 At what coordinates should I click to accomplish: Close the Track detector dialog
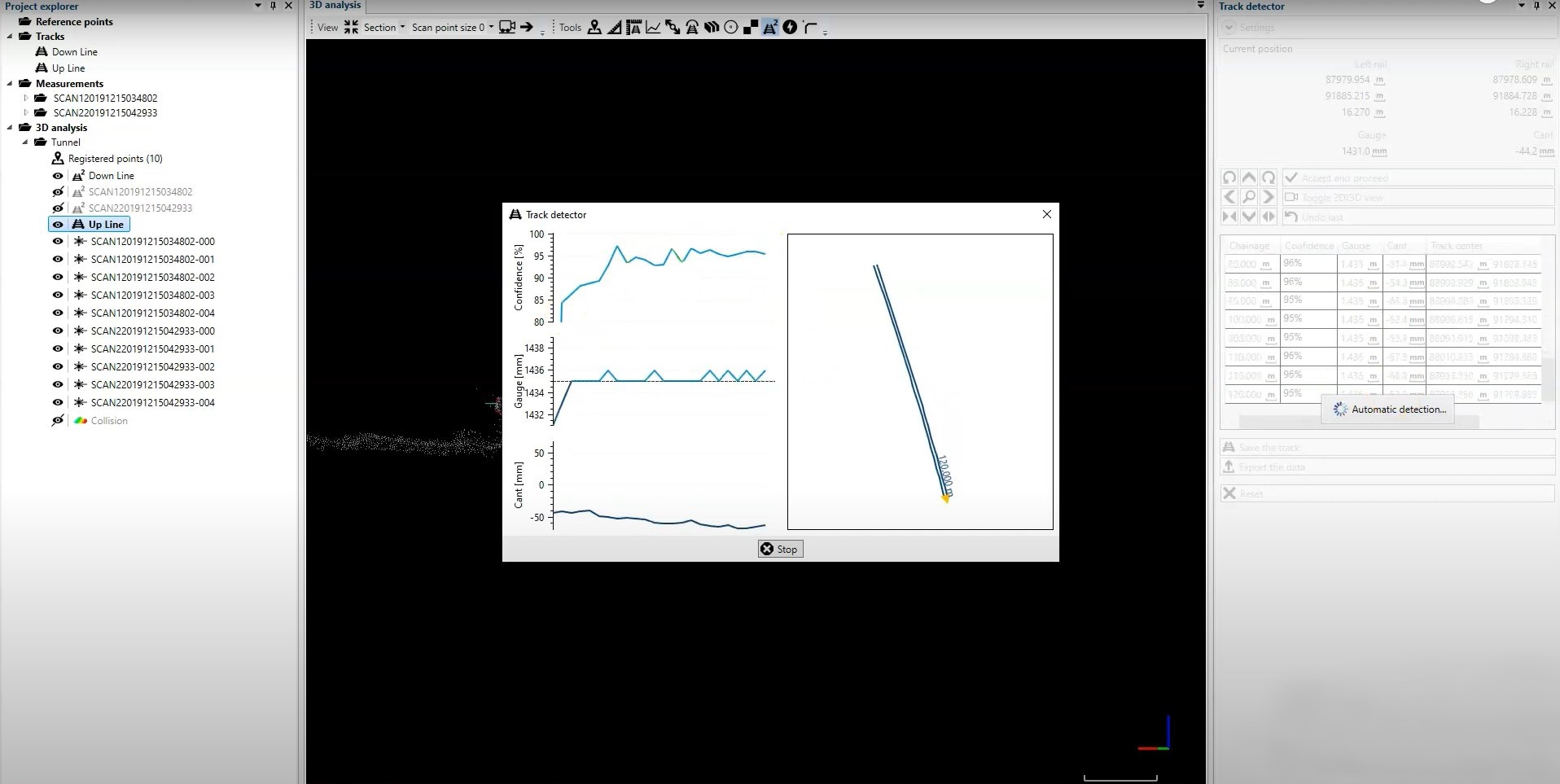pyautogui.click(x=1047, y=214)
